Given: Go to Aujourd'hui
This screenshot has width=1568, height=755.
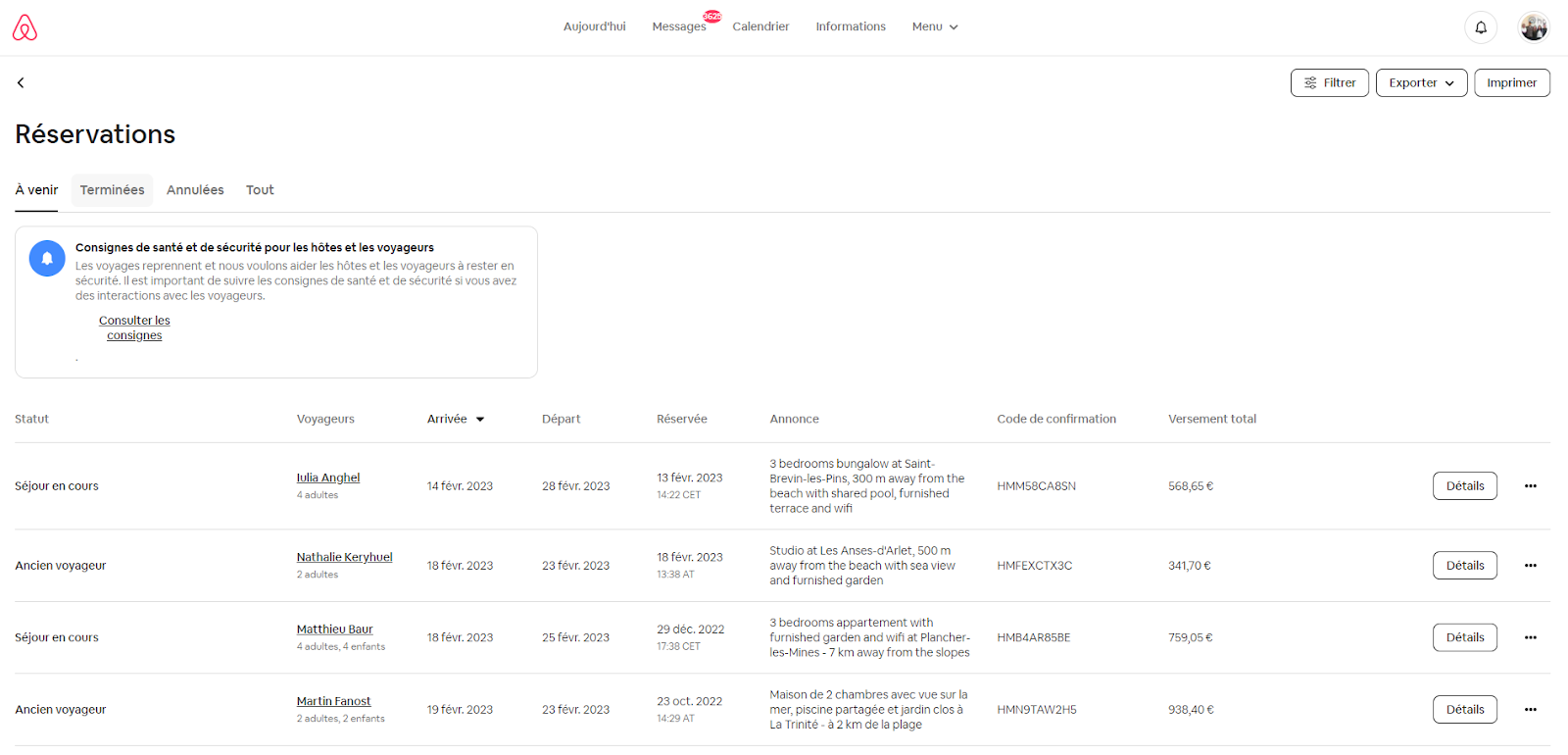Looking at the screenshot, I should [x=594, y=27].
